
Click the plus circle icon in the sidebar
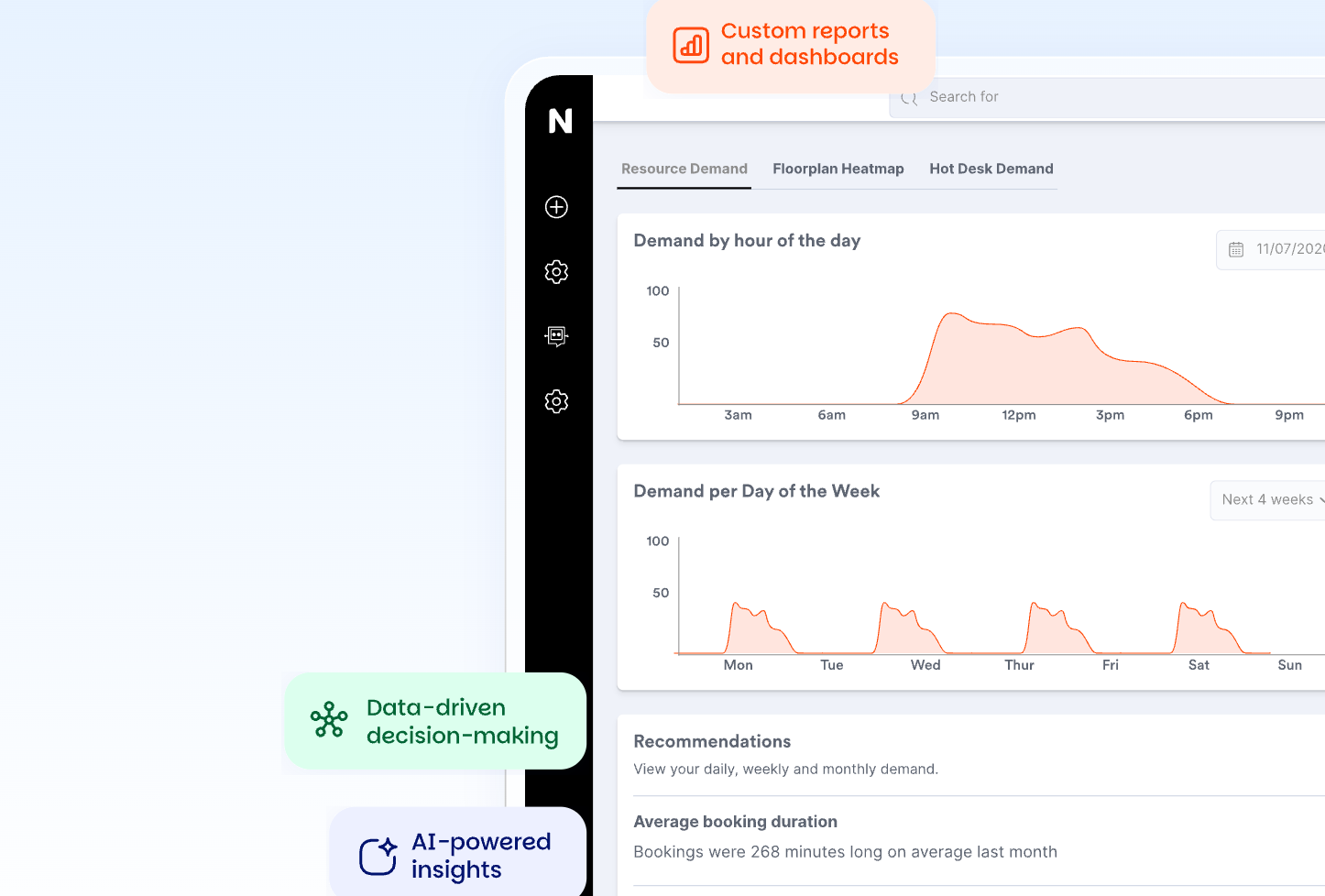tap(556, 207)
